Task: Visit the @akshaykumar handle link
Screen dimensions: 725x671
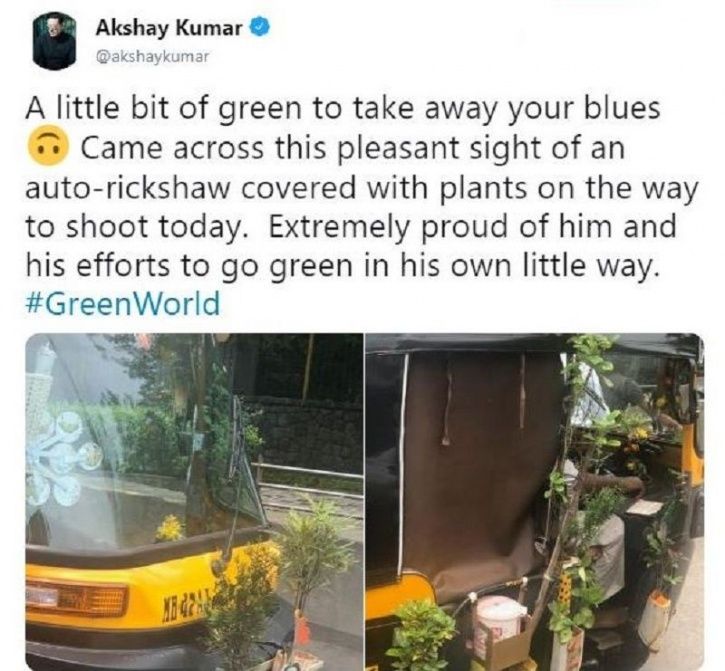Action: coord(152,57)
